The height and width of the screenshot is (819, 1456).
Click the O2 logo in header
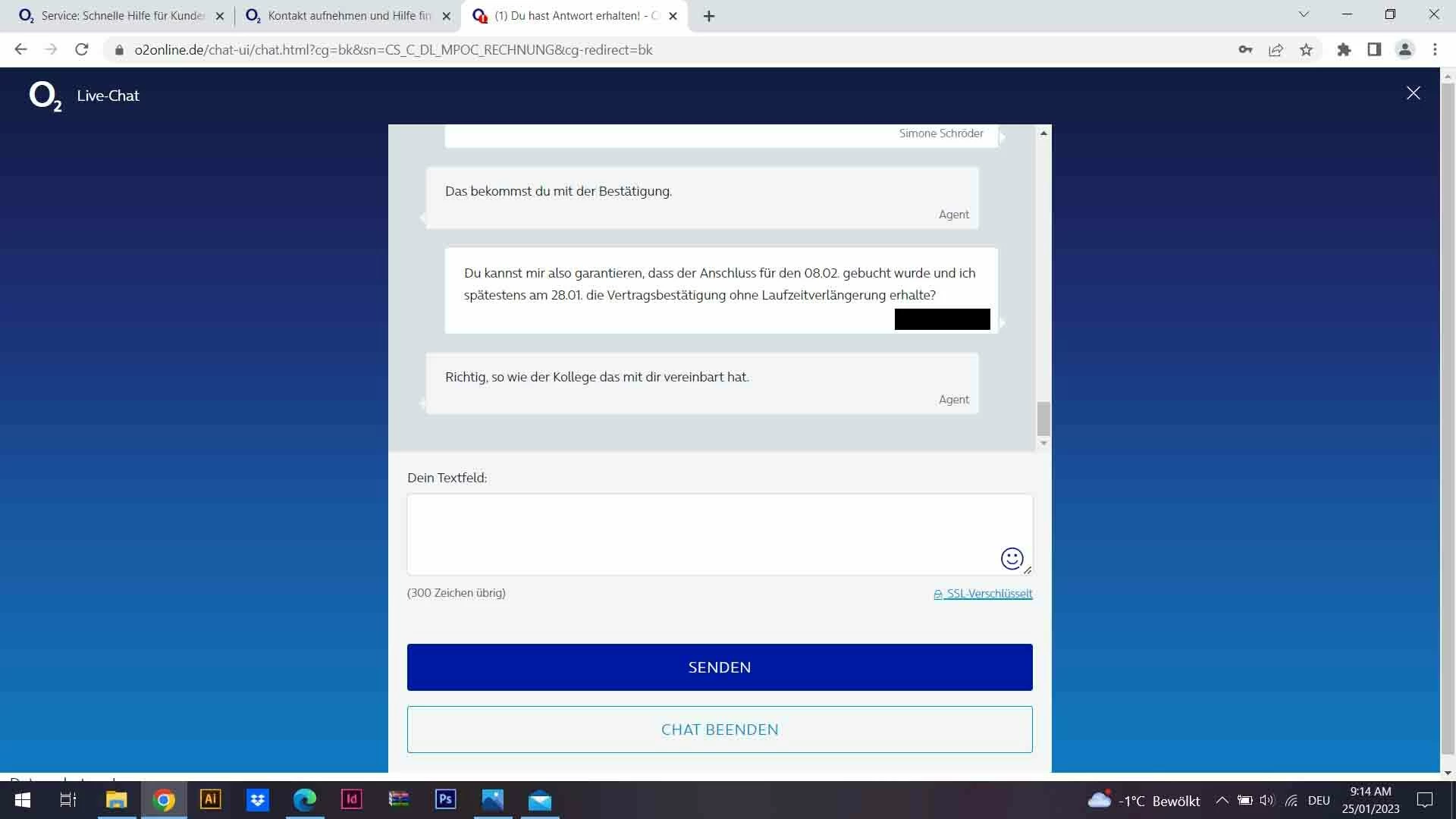(45, 96)
